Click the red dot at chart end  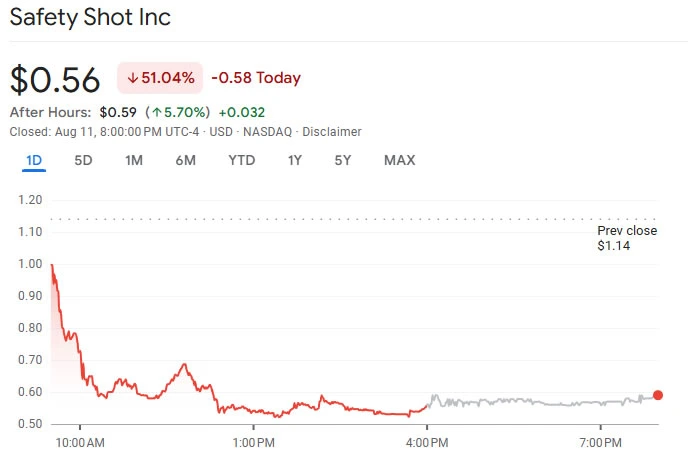[x=657, y=395]
